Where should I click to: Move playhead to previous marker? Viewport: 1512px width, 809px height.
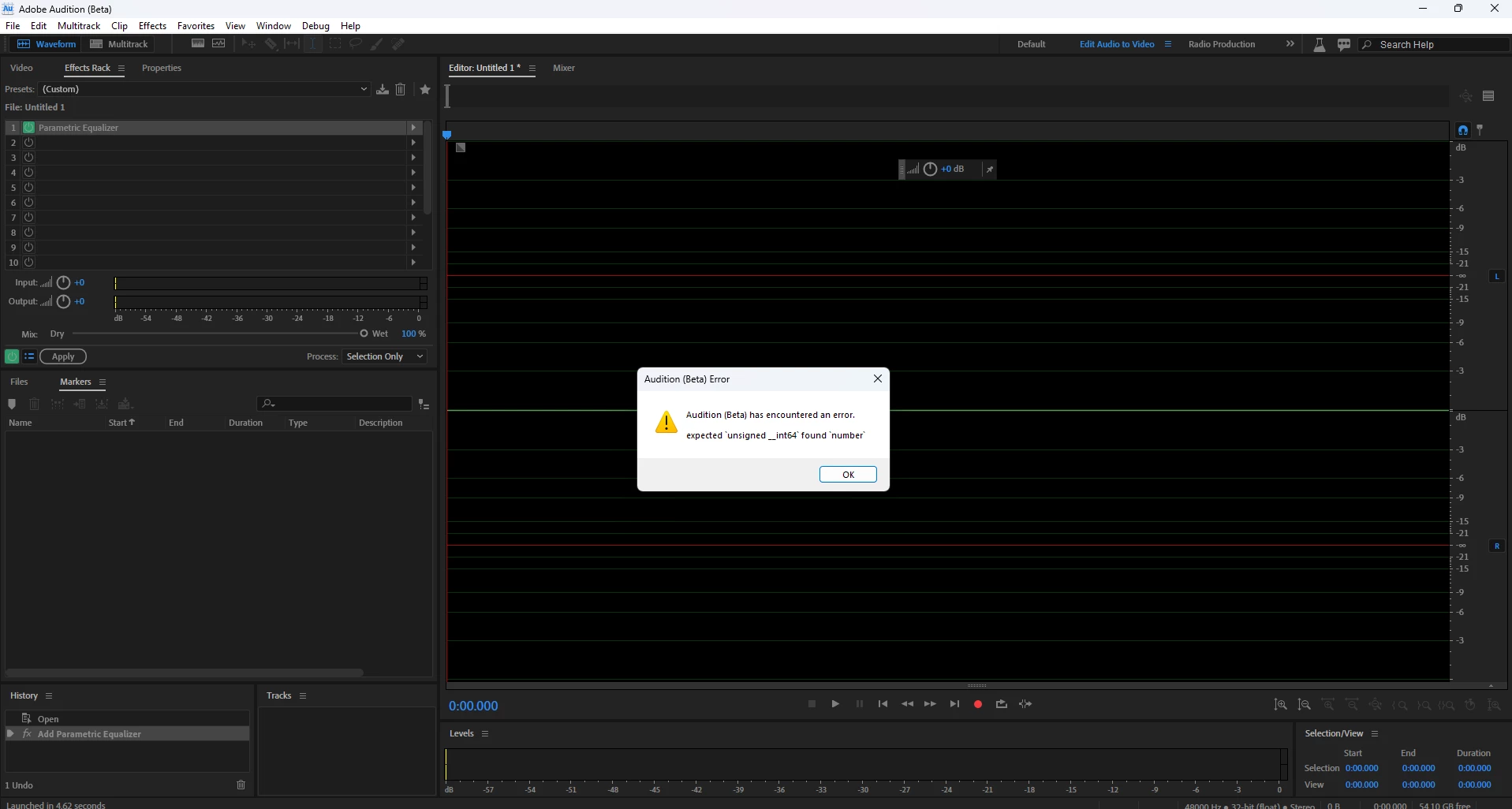click(883, 704)
